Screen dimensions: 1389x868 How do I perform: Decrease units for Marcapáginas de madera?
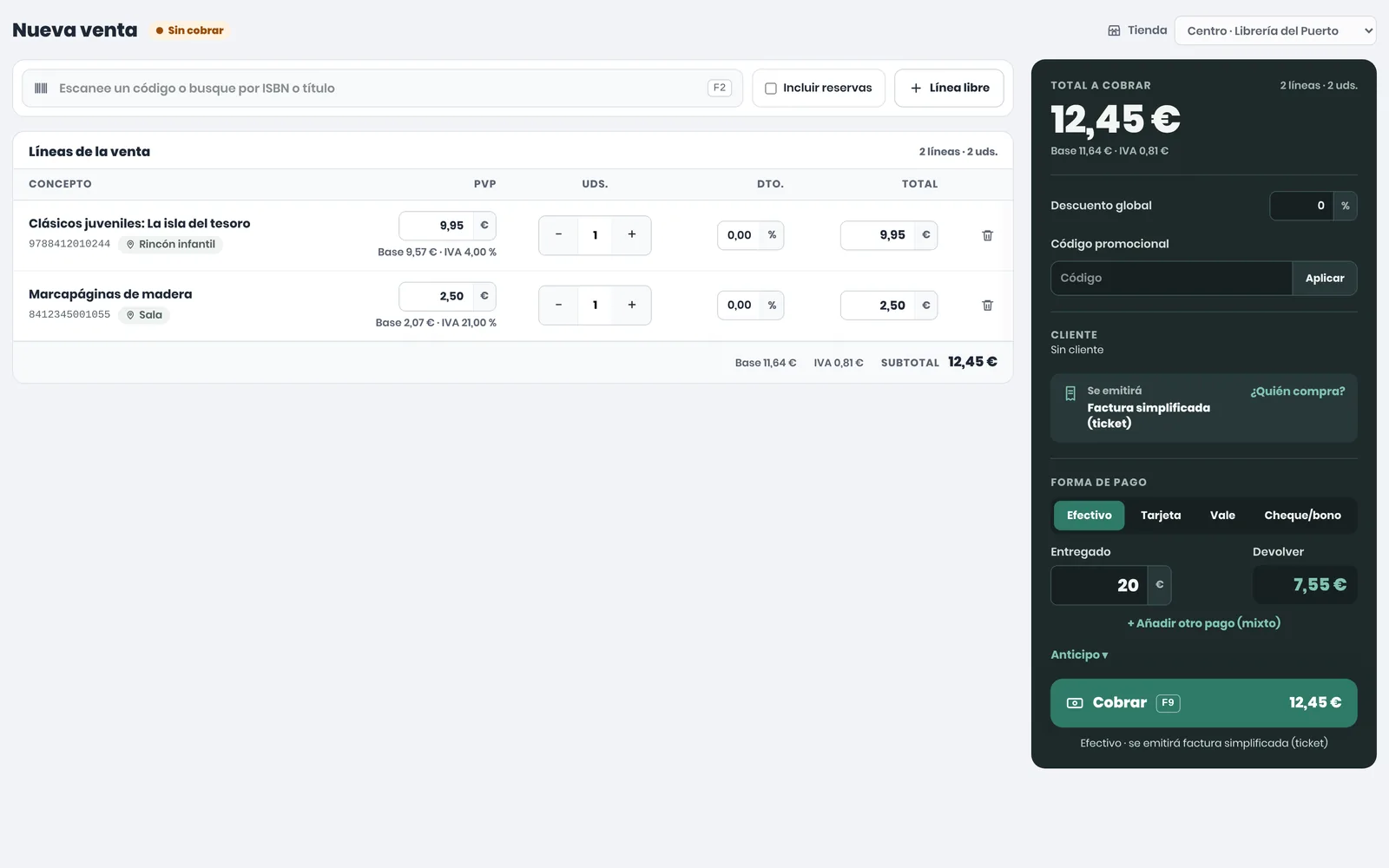click(558, 306)
